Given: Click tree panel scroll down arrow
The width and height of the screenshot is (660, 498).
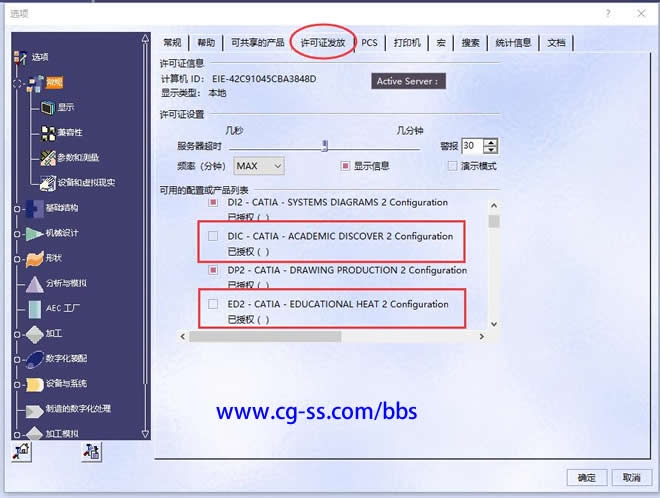Looking at the screenshot, I should 145,434.
